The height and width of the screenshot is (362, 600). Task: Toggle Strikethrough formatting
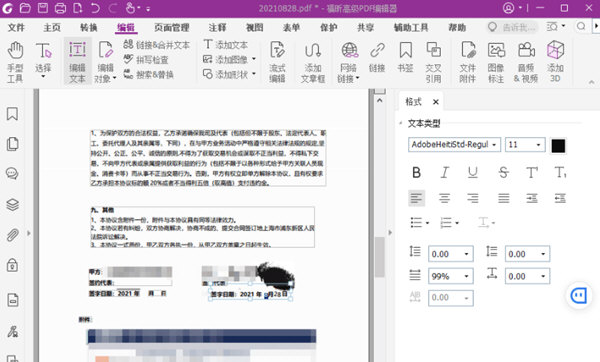pyautogui.click(x=504, y=173)
